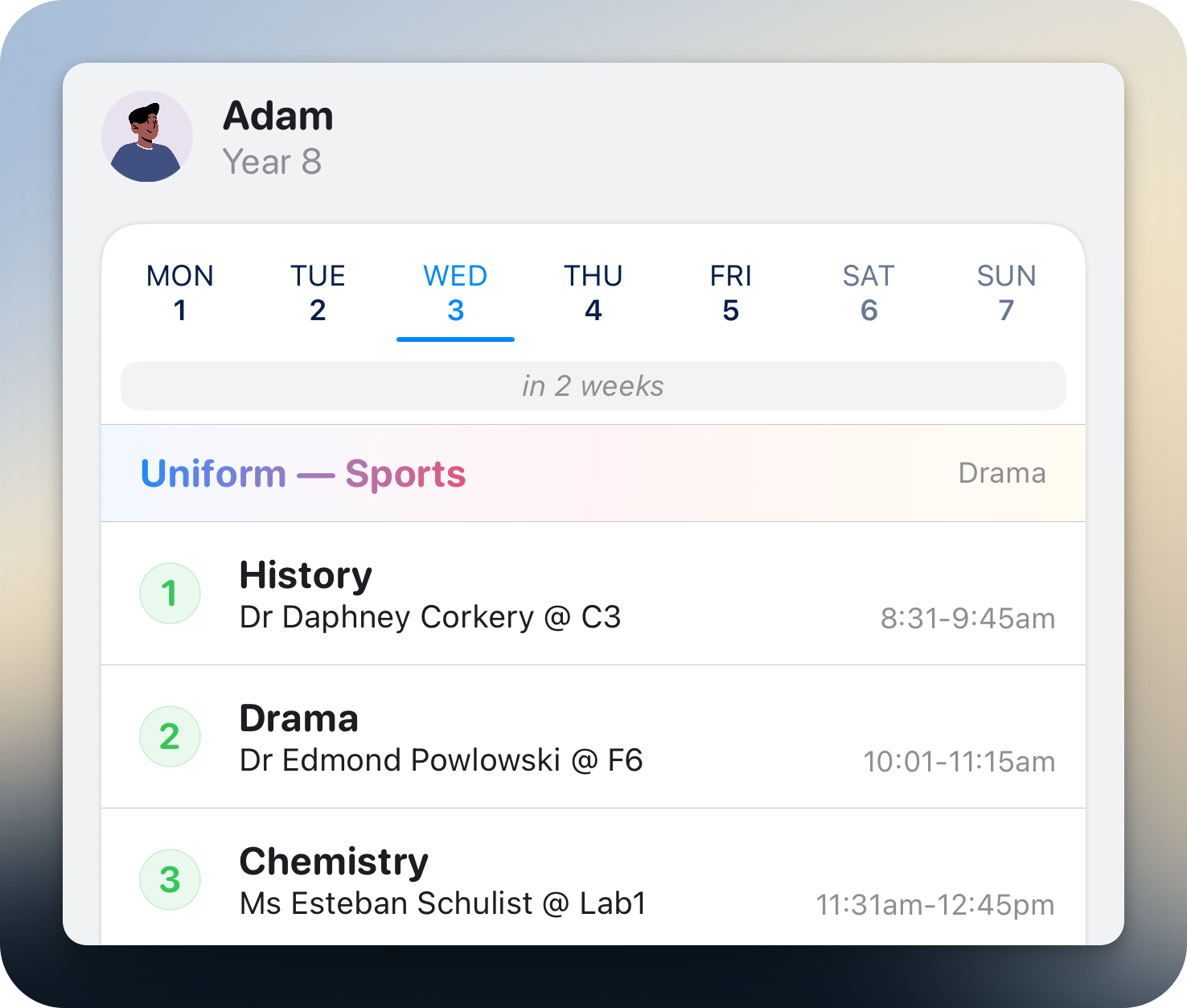Switch to Tuesday 2 tab
The image size is (1187, 1008).
click(318, 293)
